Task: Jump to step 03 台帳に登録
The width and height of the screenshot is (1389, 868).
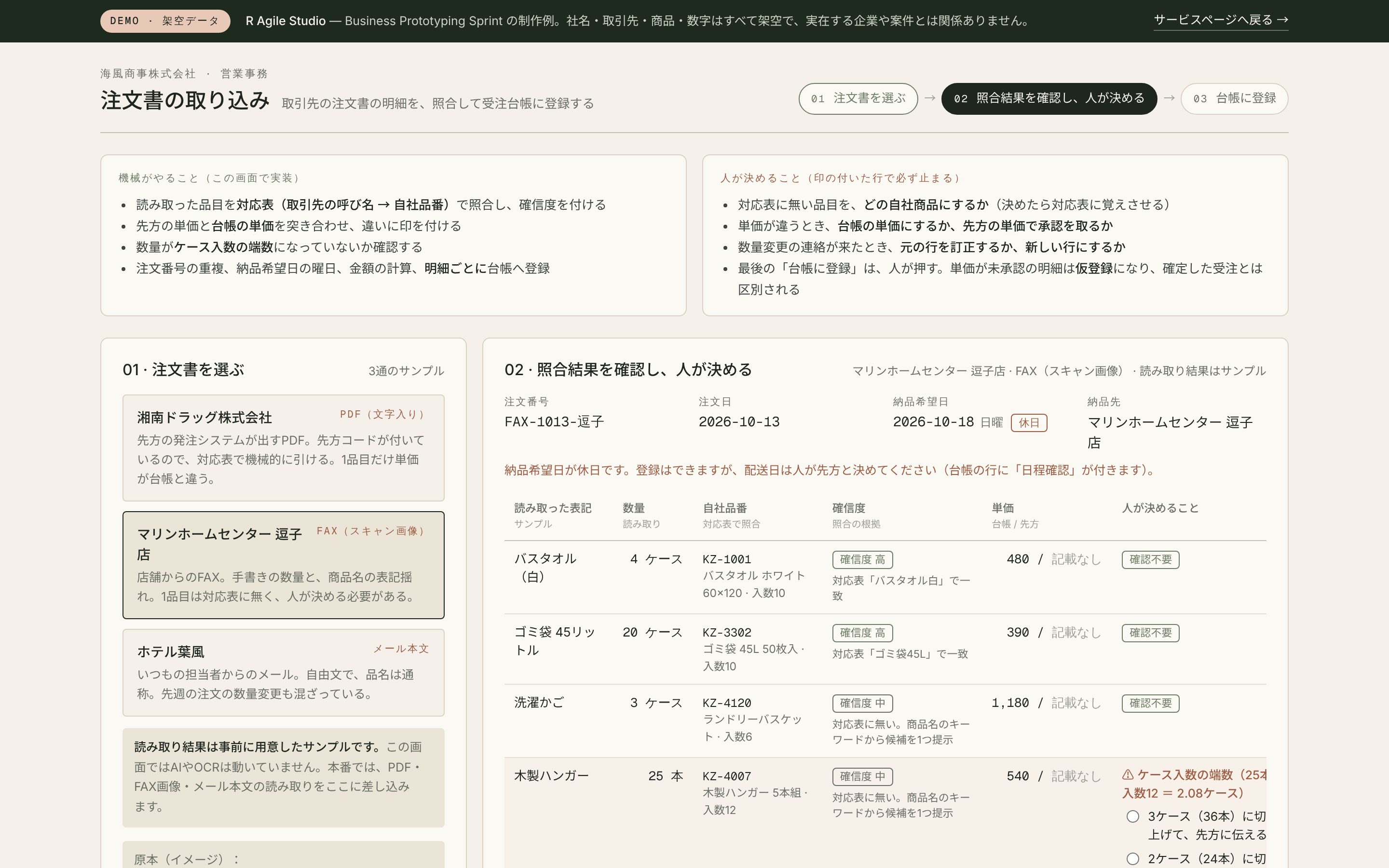Action: (1234, 99)
